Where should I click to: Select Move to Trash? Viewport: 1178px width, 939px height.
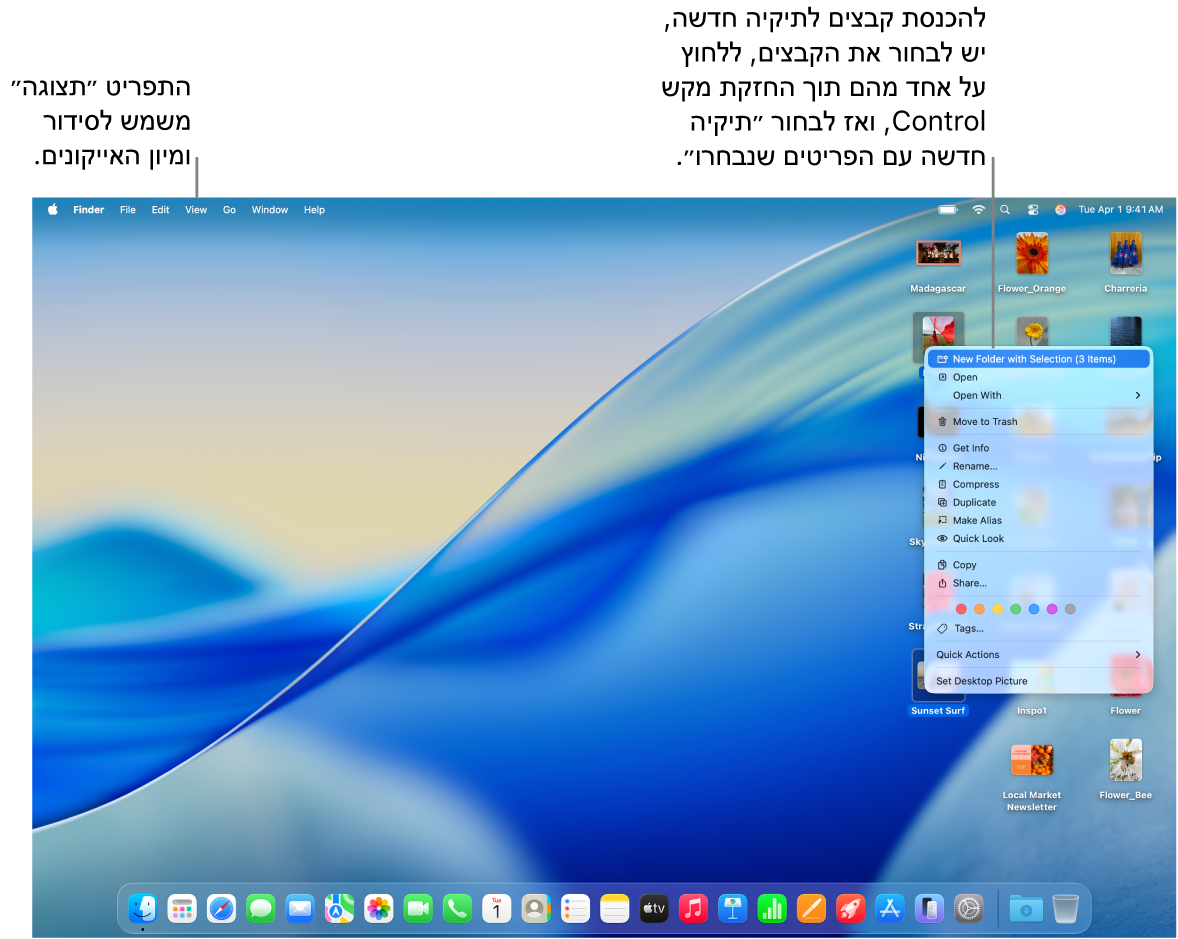(x=984, y=422)
